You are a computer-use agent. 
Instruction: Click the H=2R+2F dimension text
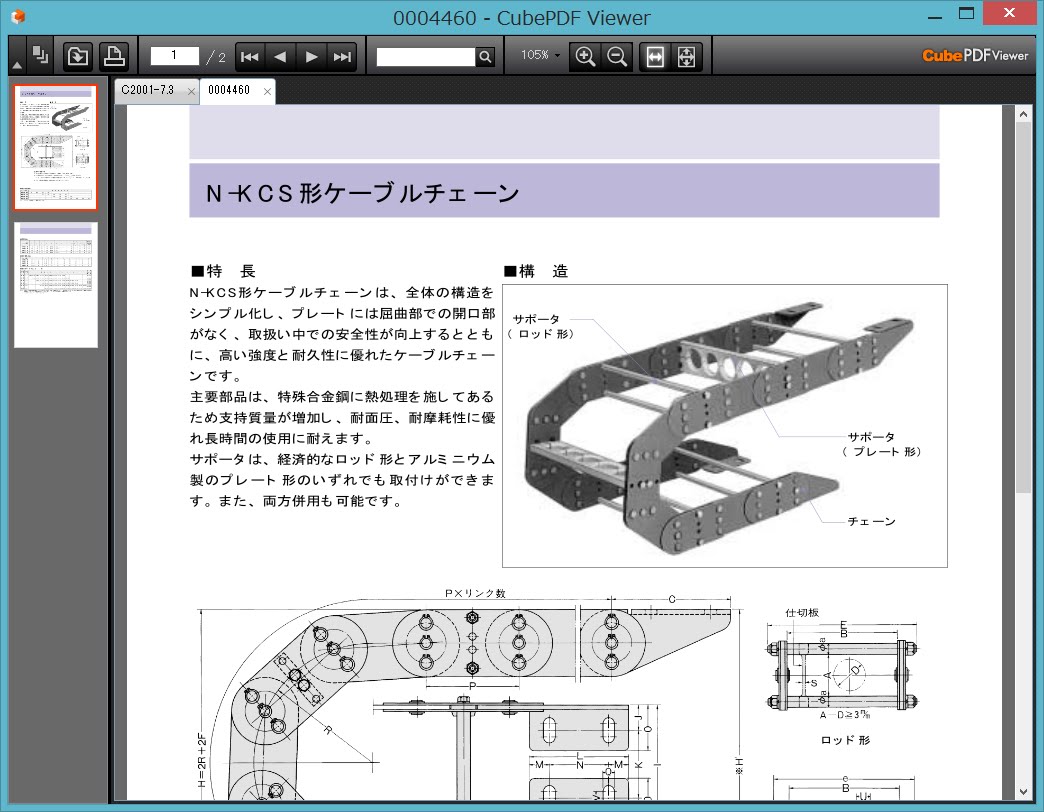tap(202, 760)
